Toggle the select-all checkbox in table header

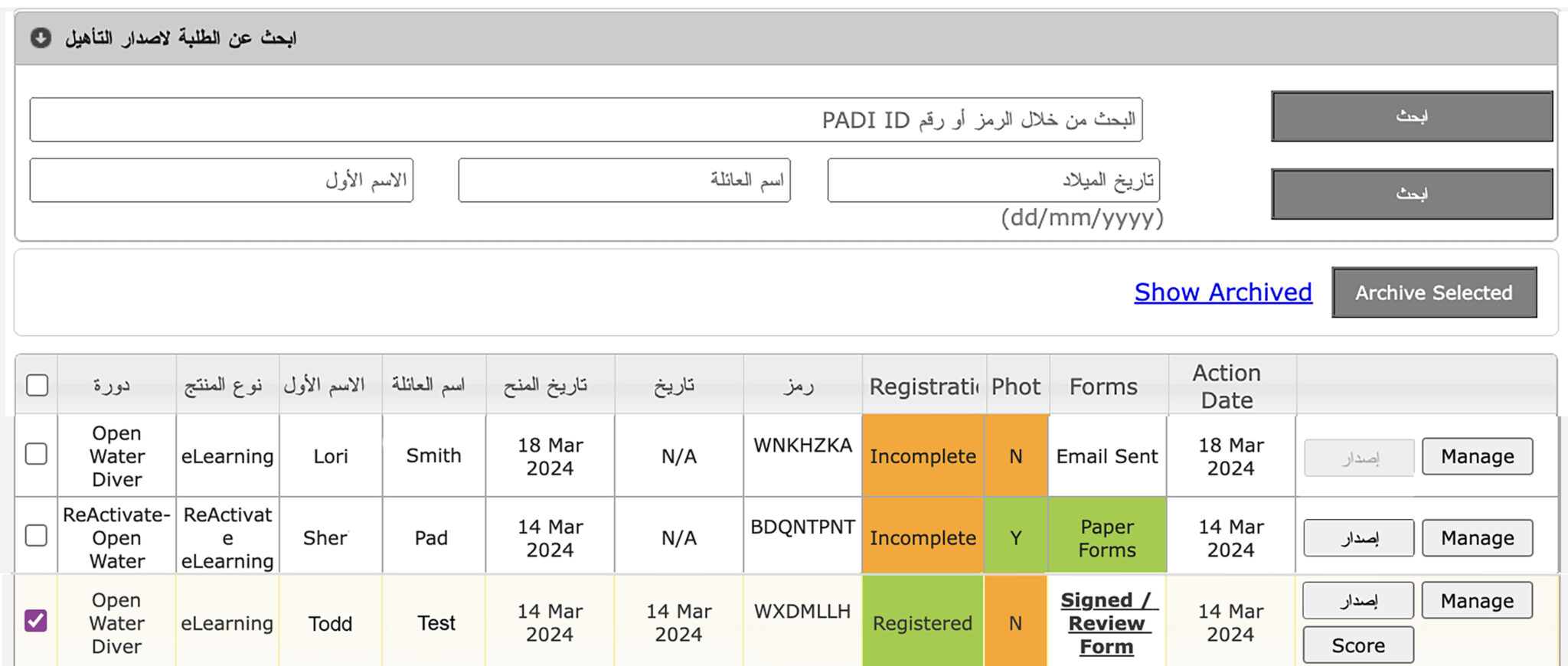pyautogui.click(x=37, y=384)
